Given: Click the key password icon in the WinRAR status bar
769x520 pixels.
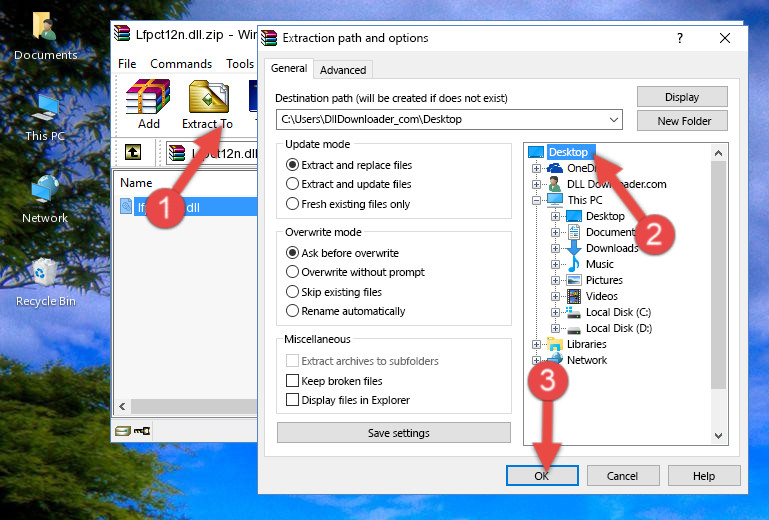Looking at the screenshot, I should (142, 431).
